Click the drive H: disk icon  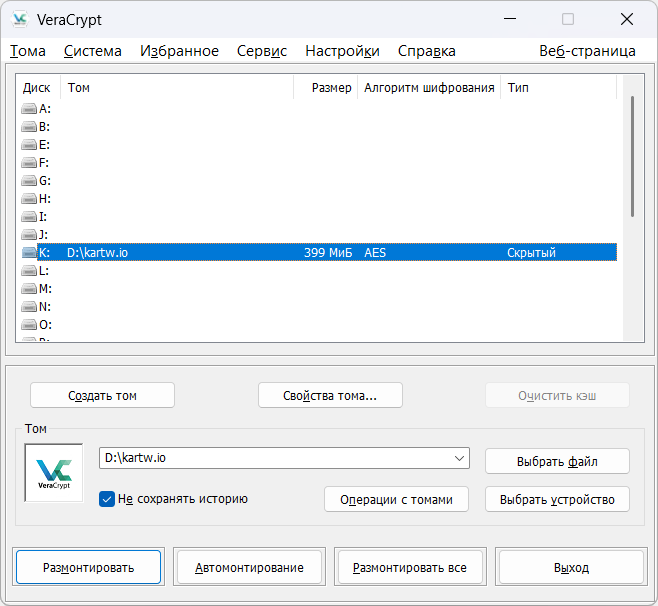29,199
